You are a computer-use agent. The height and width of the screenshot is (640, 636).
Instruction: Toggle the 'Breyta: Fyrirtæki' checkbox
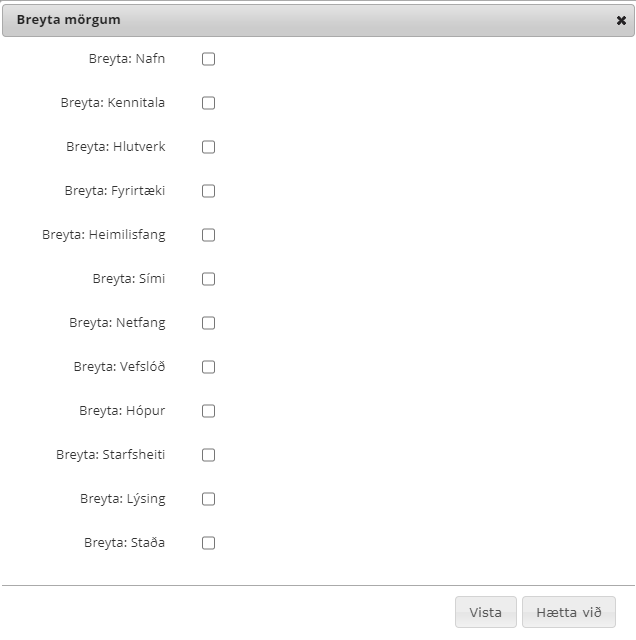pyautogui.click(x=208, y=191)
